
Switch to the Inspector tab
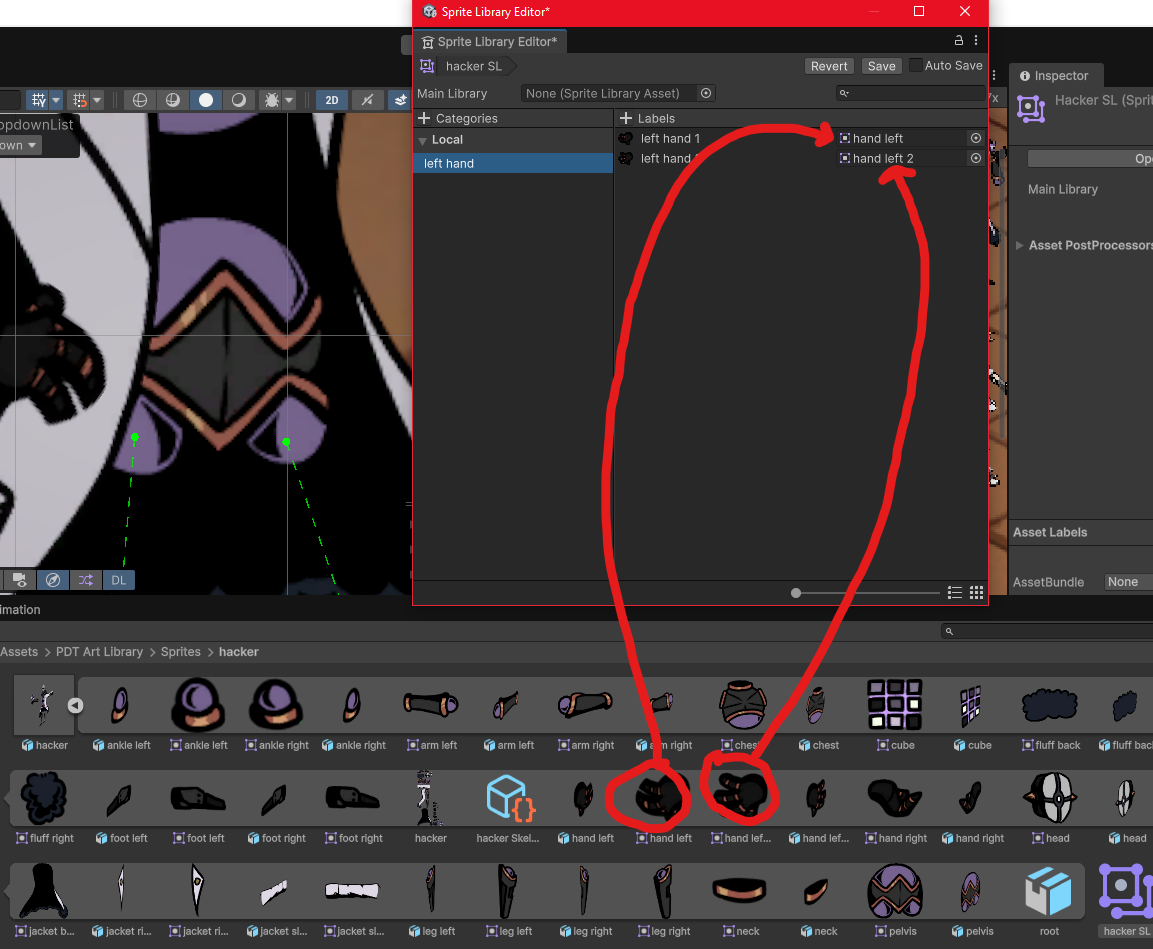[x=1060, y=76]
